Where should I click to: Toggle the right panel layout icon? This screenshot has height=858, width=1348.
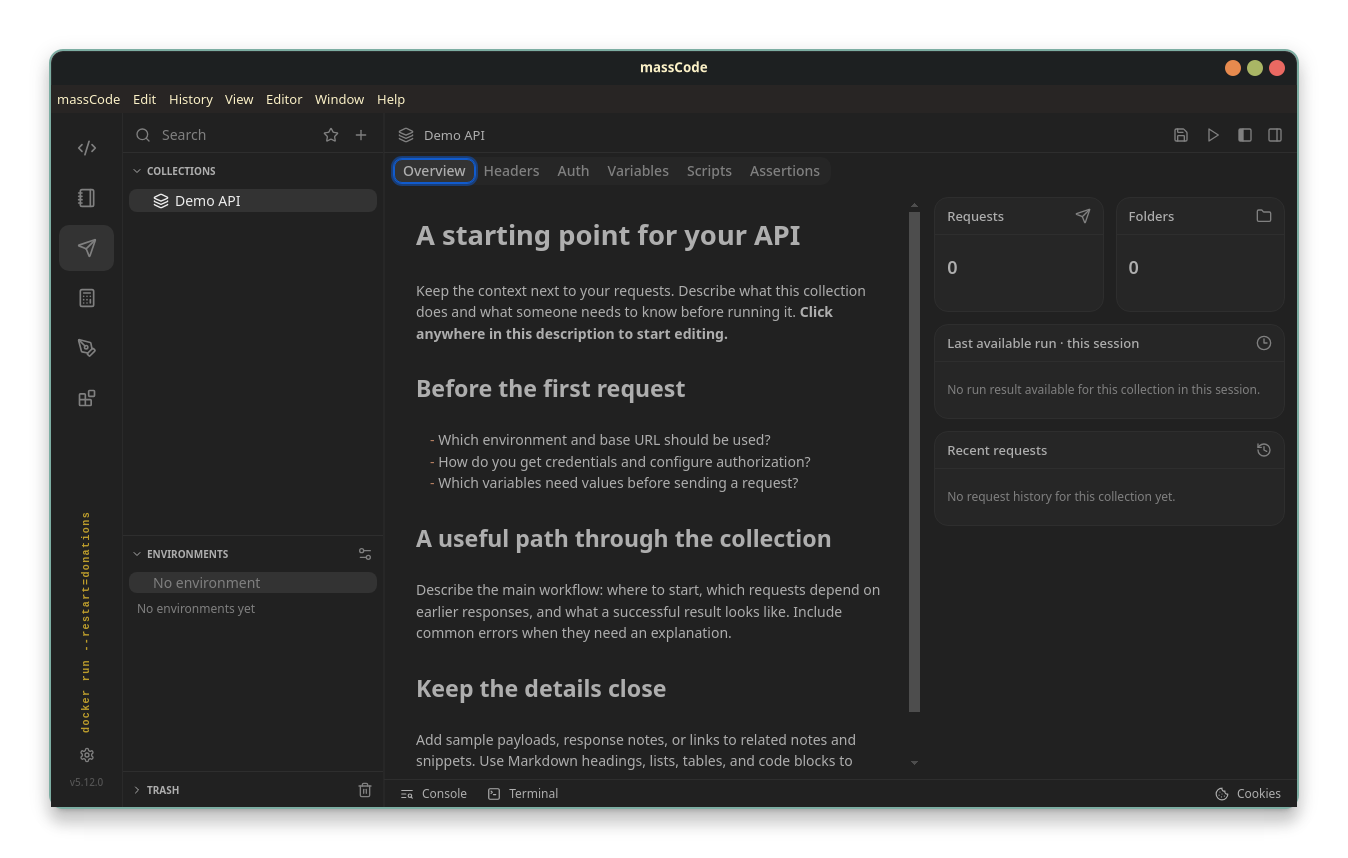point(1275,135)
